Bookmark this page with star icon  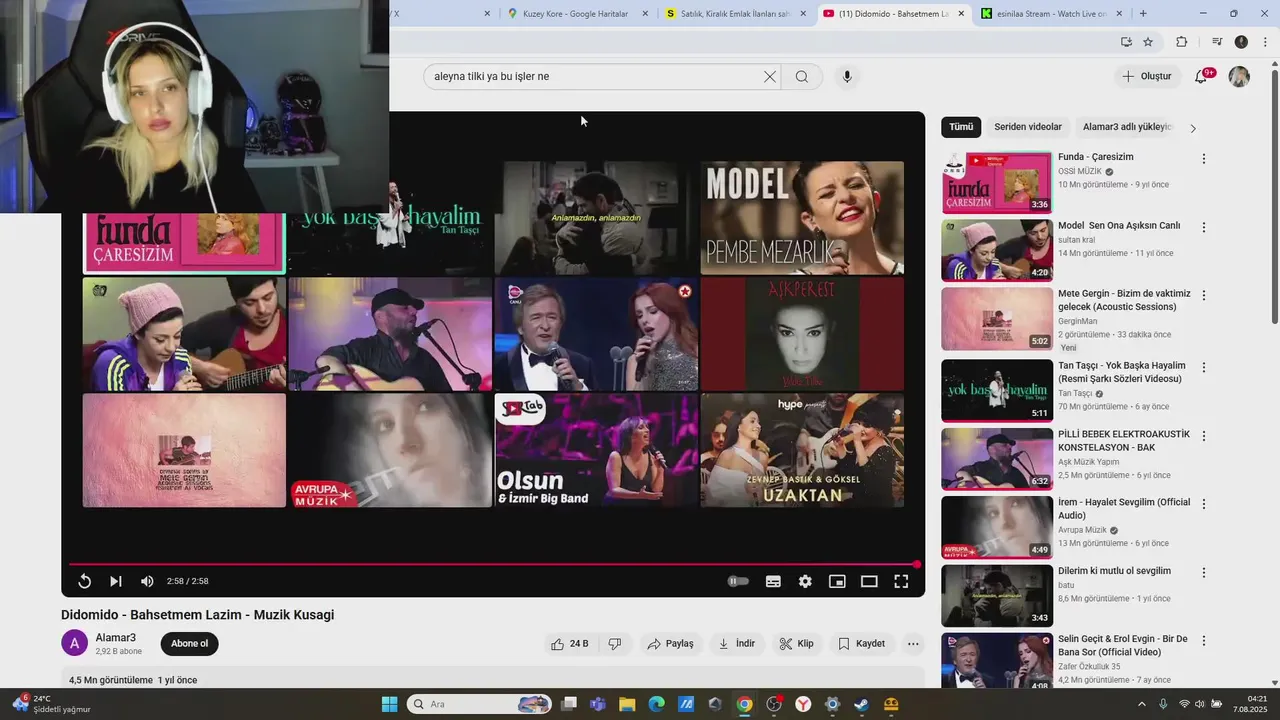click(1148, 42)
